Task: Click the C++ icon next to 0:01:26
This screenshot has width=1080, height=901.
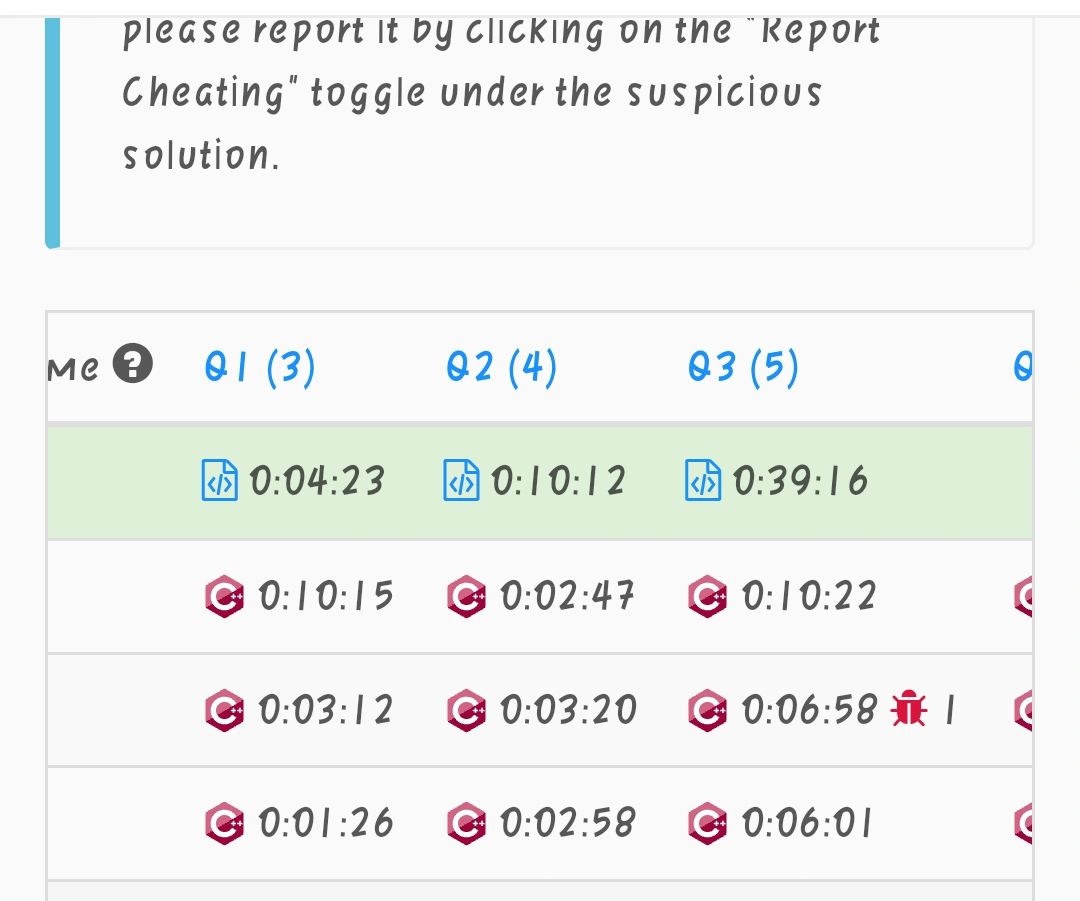Action: [225, 823]
